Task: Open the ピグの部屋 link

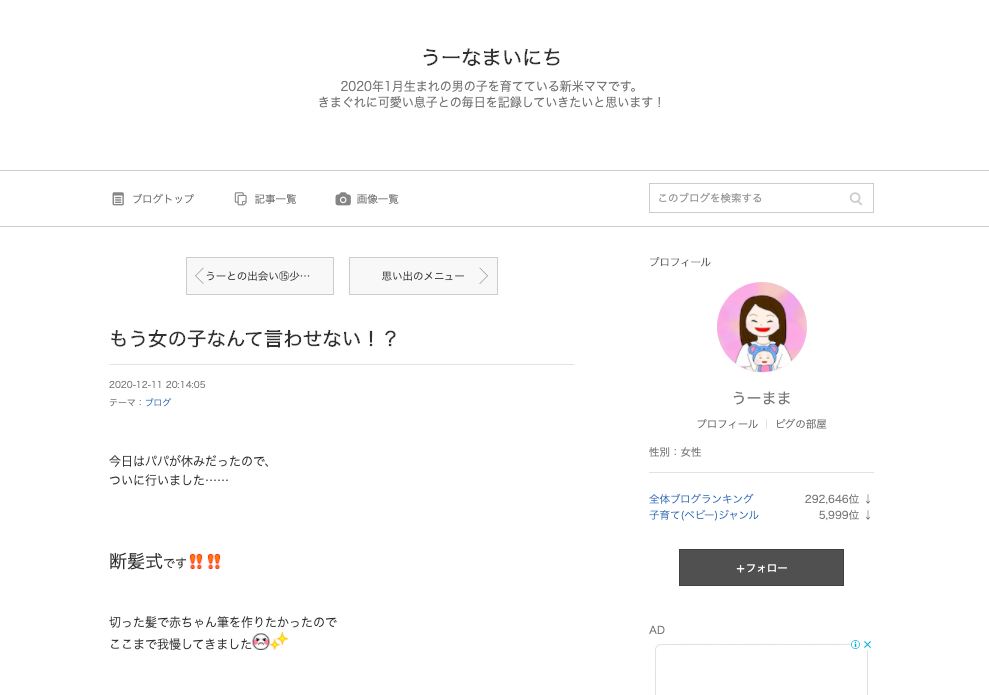Action: [800, 424]
